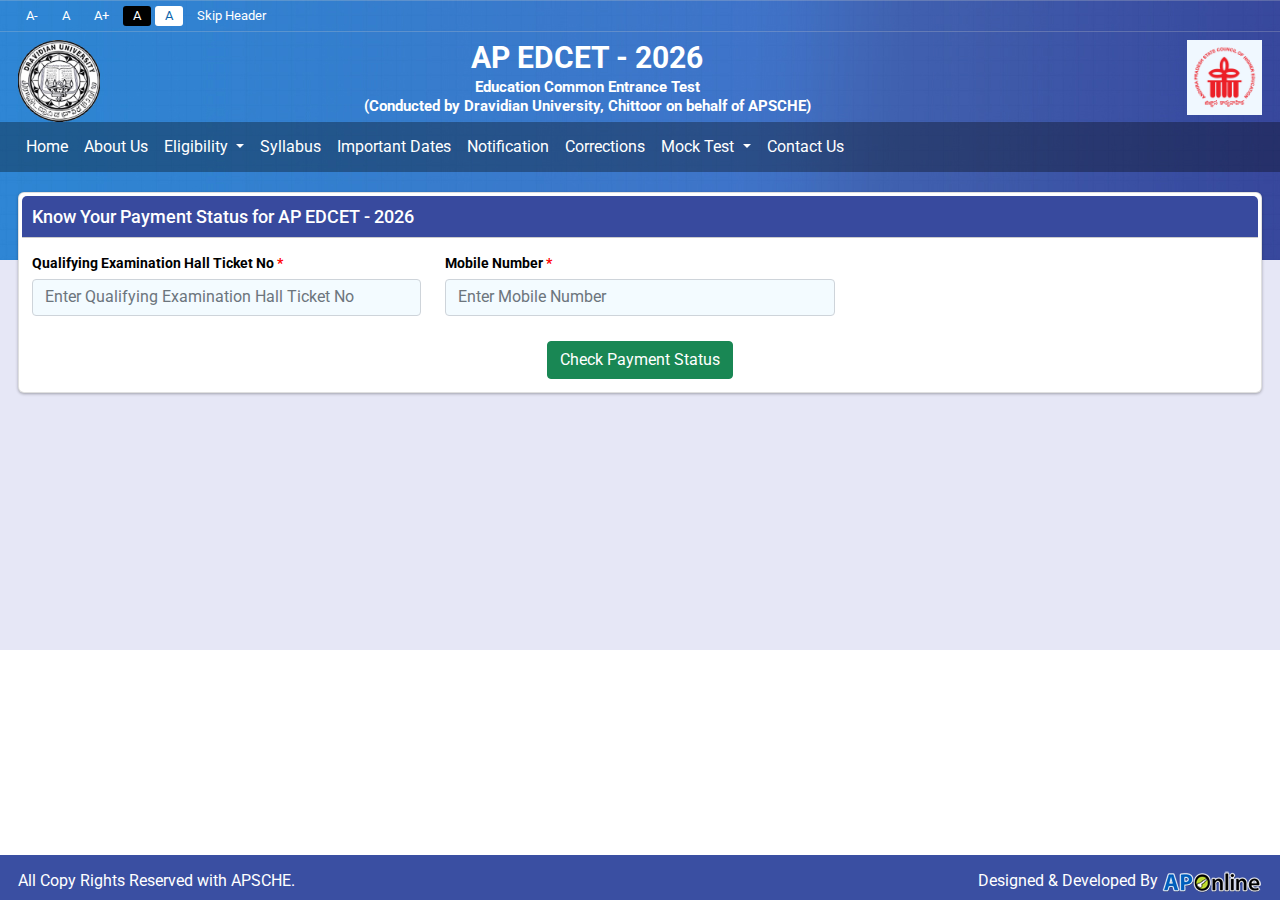Expand the Eligibility dropdown menu
Screen dimensions: 1280x900
coord(204,146)
